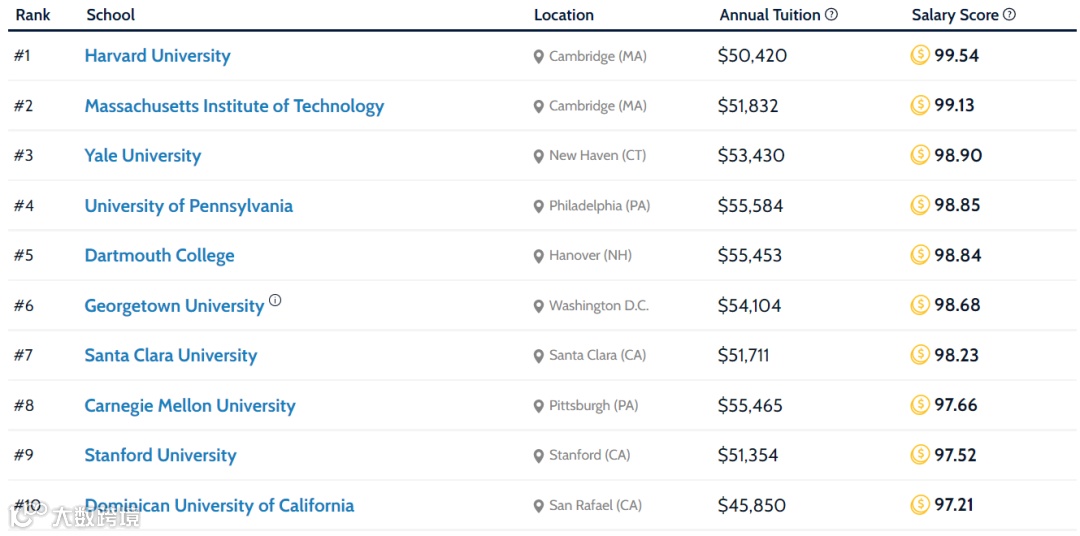Visit the Yale University link
Viewport: 1080px width, 536px height.
(142, 156)
